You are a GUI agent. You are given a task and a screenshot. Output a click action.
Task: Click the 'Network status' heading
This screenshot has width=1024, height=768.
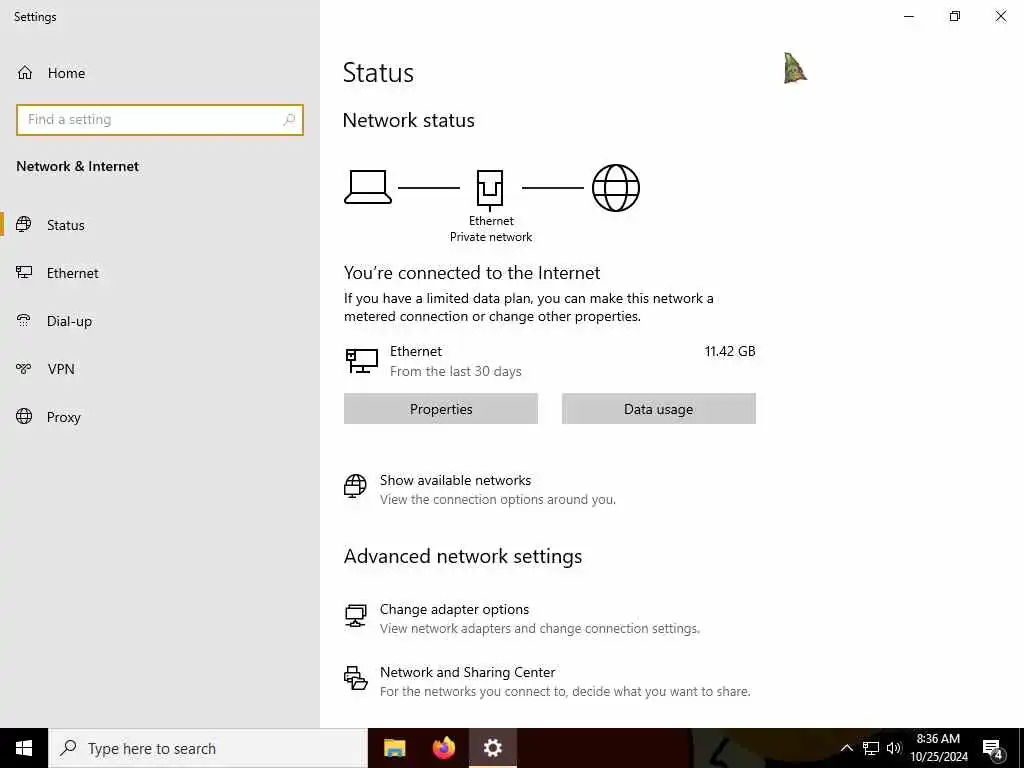coord(408,120)
